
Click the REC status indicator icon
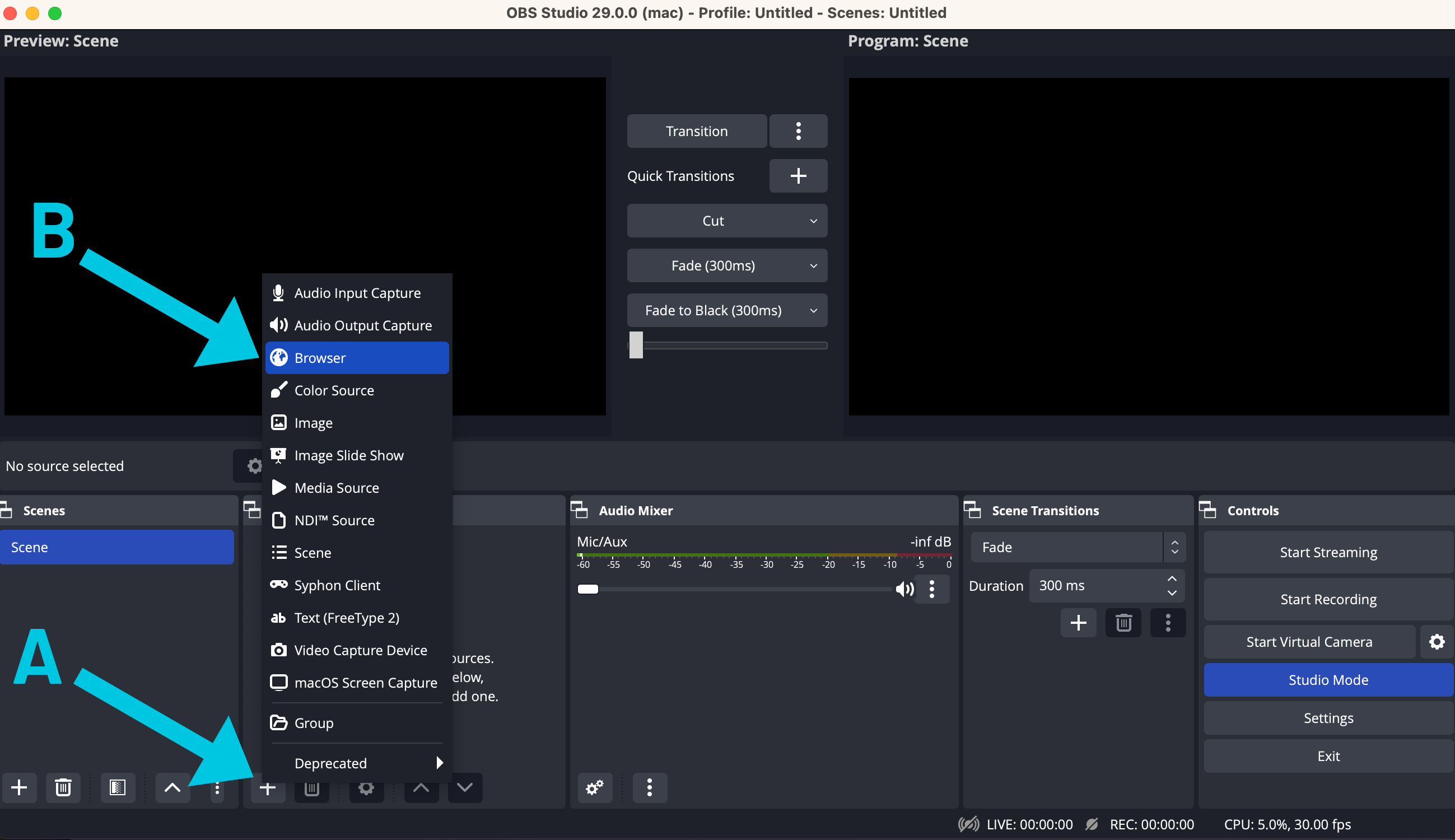[1092, 824]
